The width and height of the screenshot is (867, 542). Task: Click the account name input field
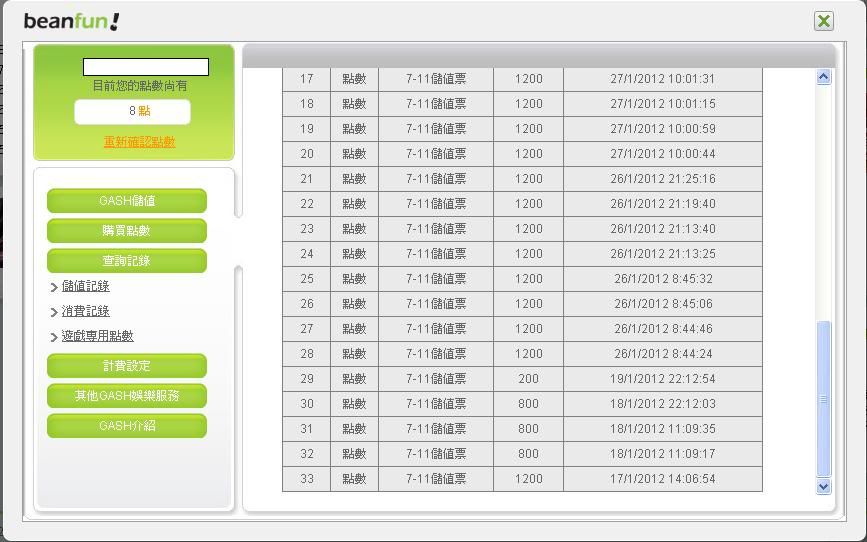[x=146, y=67]
